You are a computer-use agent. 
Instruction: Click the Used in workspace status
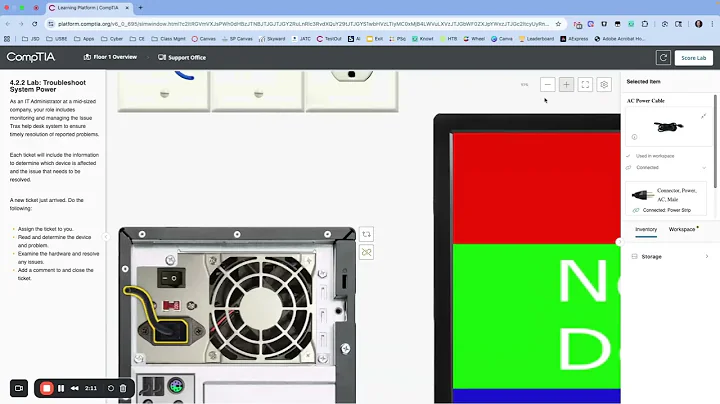pyautogui.click(x=655, y=156)
